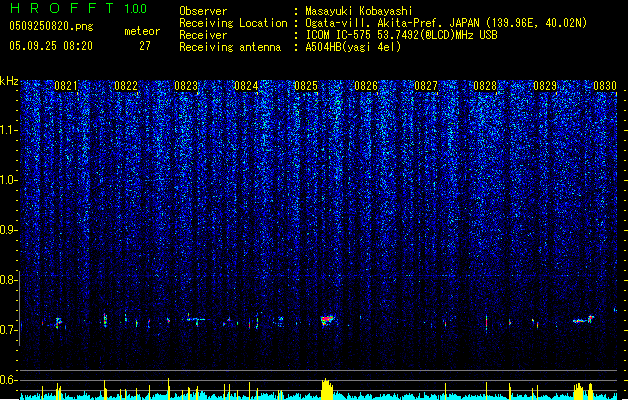Click the 0828 time marker
This screenshot has width=629, height=400.
[485, 85]
